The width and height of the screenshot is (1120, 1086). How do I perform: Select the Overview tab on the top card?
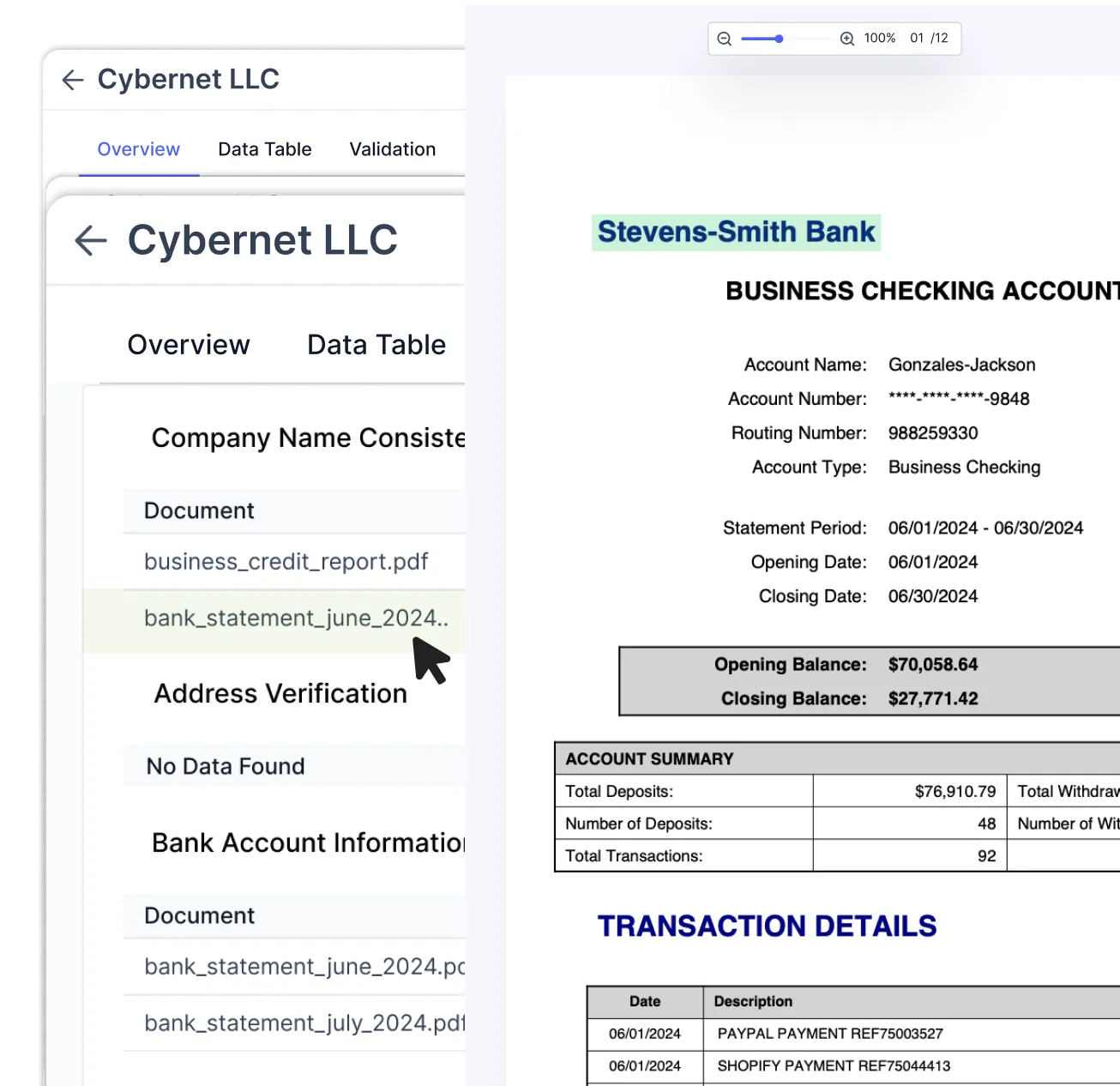(138, 149)
